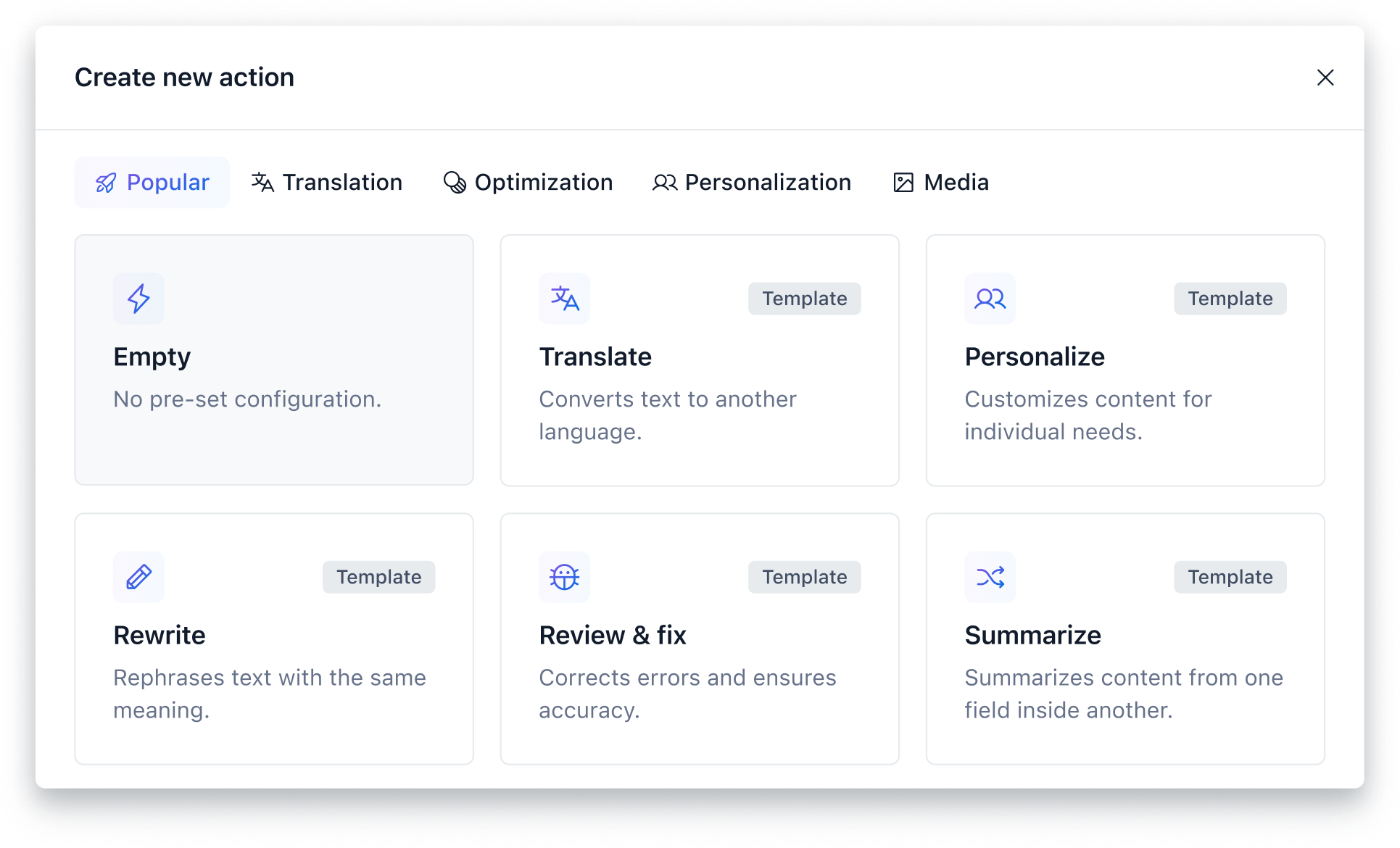
Task: Pick the Summarize action description text
Action: click(x=1123, y=694)
